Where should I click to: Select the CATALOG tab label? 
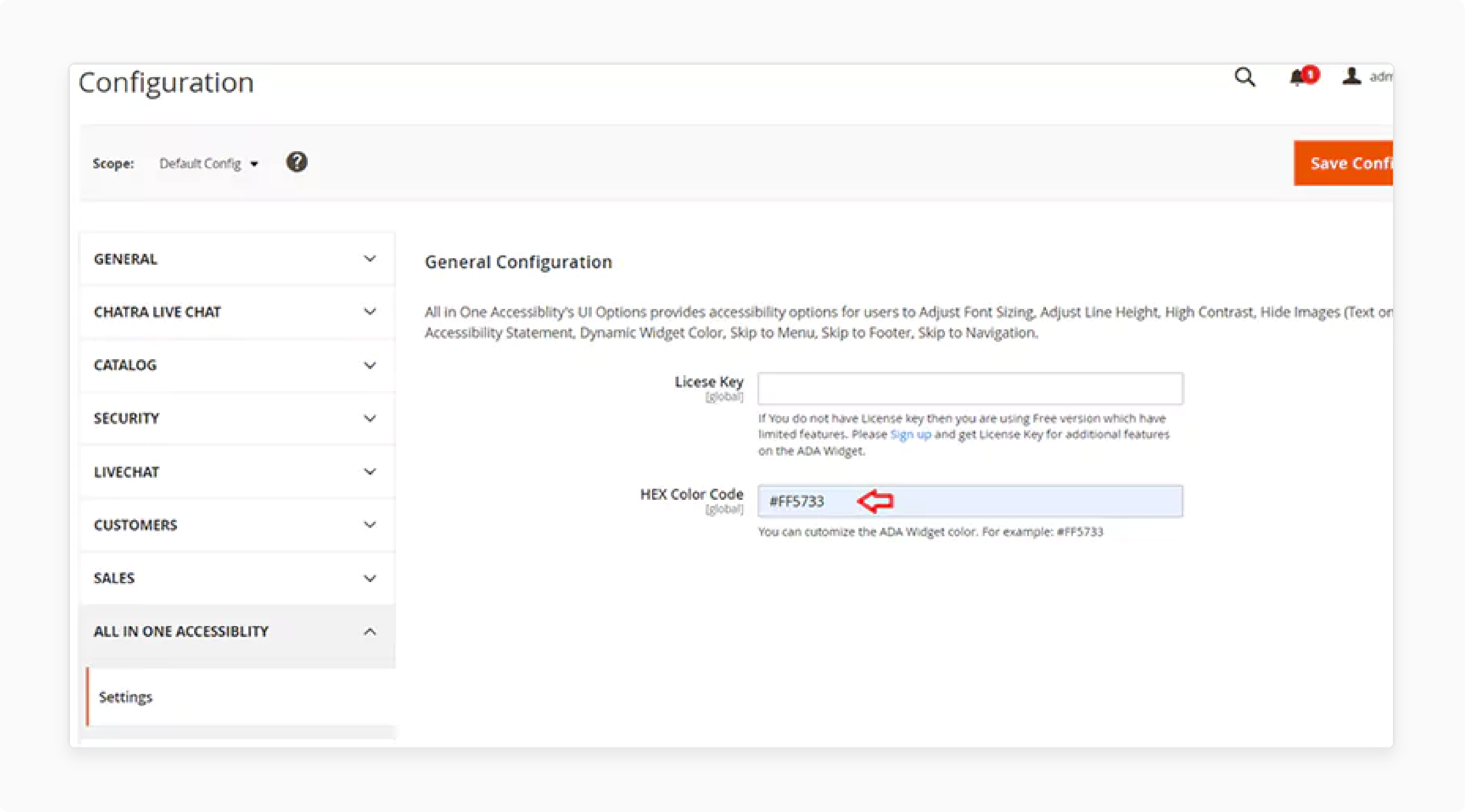[125, 365]
